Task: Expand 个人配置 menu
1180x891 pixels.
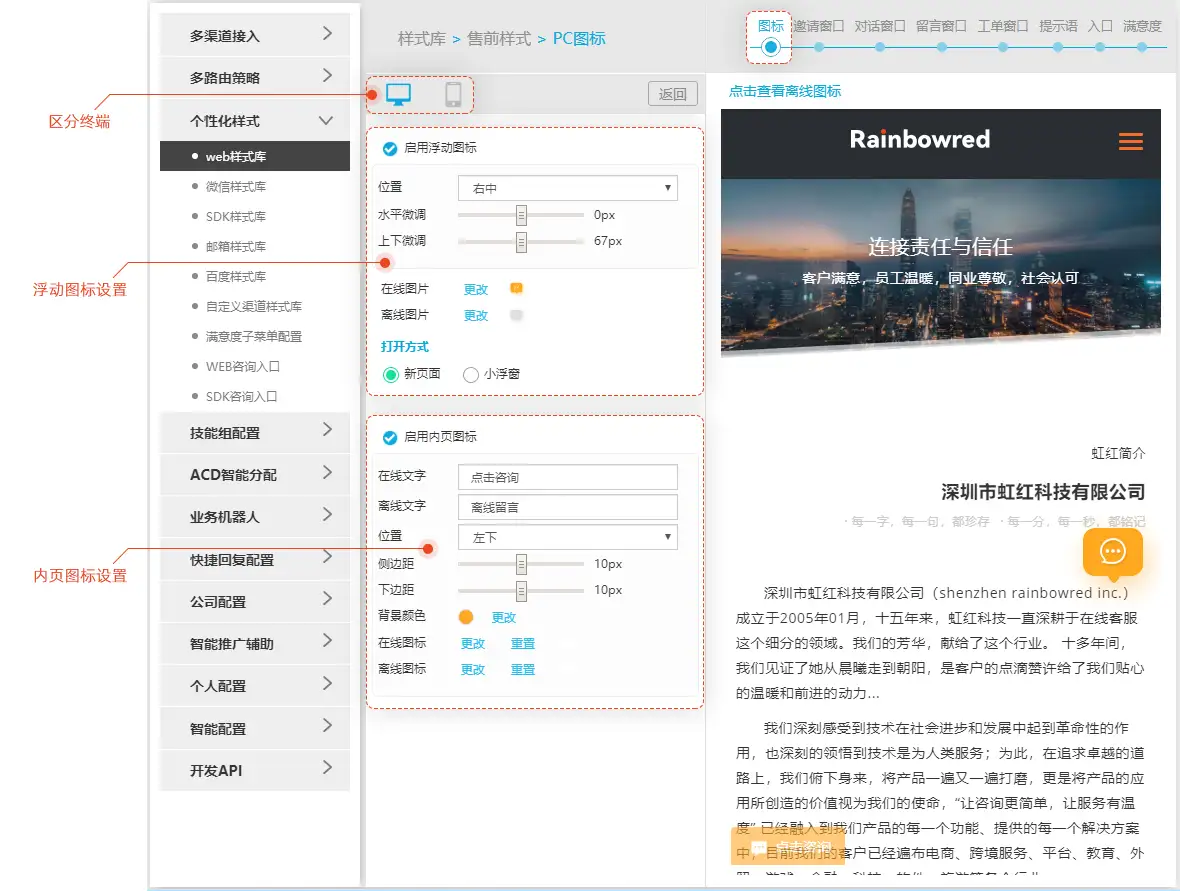Action: click(254, 686)
